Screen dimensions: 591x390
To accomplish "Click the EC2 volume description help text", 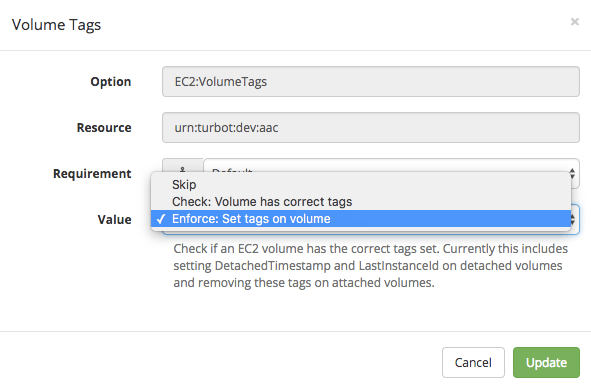I will (371, 266).
